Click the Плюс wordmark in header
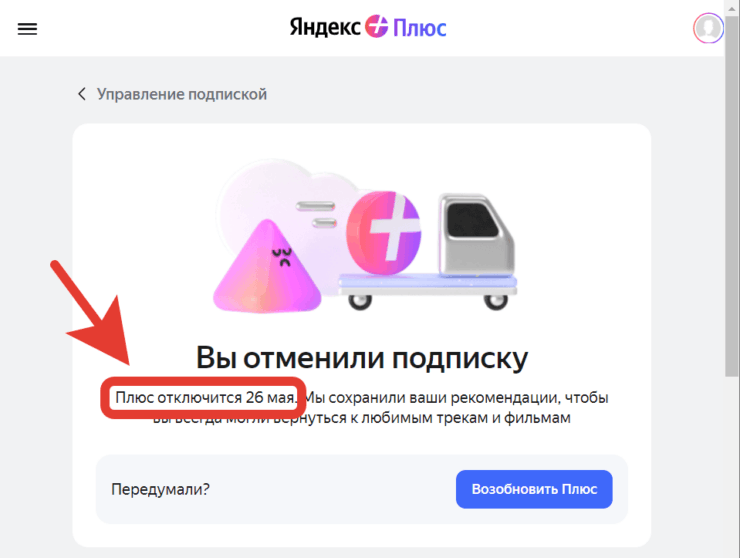740x558 pixels. pyautogui.click(x=420, y=28)
